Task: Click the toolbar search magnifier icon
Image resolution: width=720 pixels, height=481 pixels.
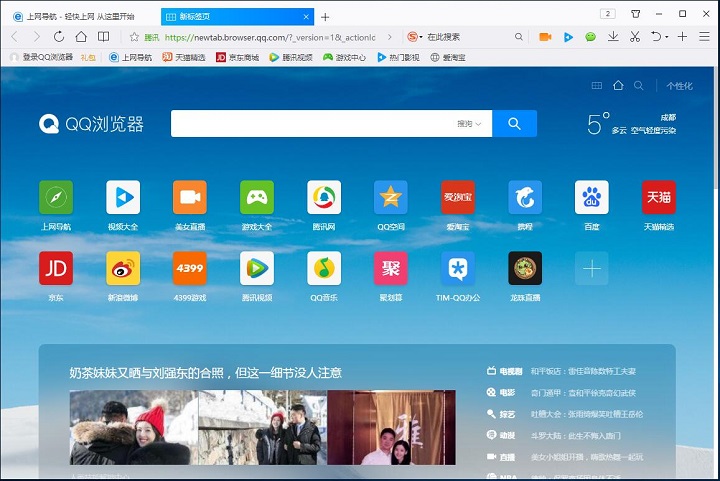Action: click(518, 37)
